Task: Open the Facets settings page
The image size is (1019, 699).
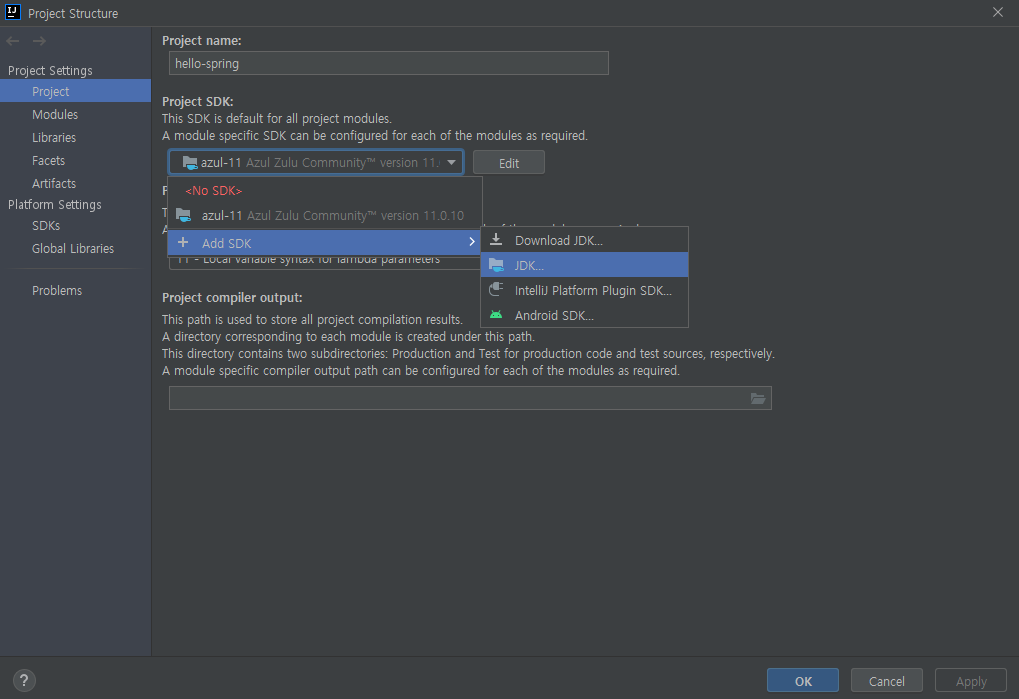Action: point(75,160)
